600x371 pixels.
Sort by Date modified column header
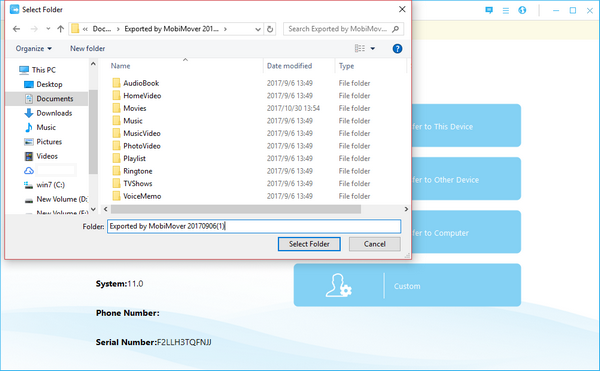pyautogui.click(x=289, y=66)
